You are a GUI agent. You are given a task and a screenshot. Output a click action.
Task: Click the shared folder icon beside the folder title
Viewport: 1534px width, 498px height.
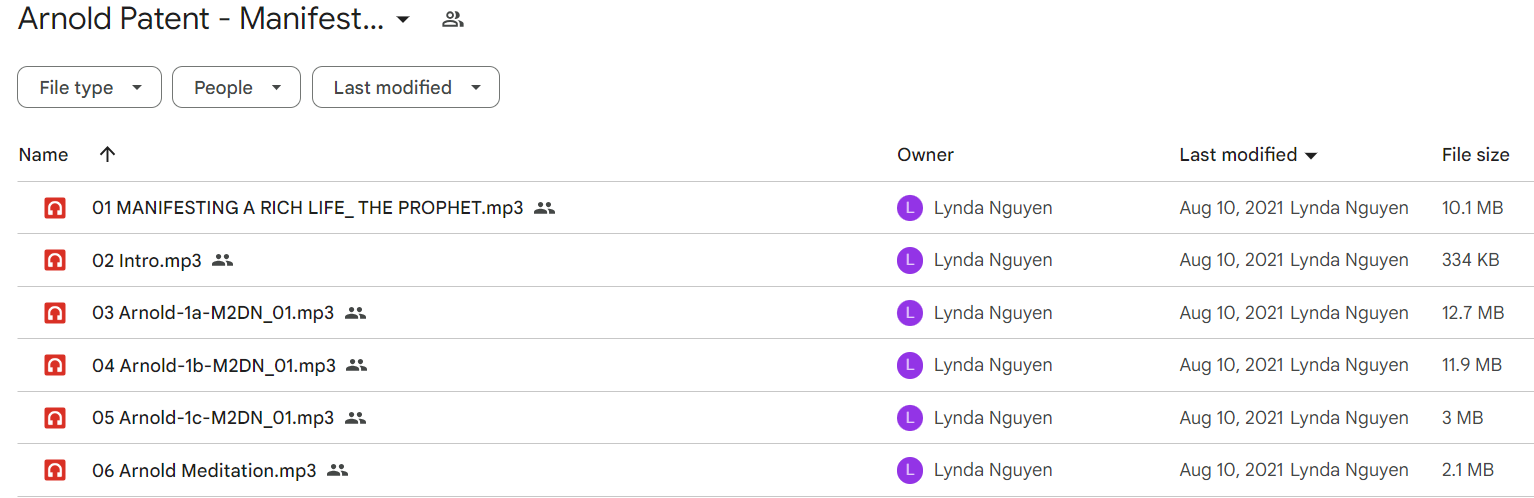pyautogui.click(x=453, y=19)
